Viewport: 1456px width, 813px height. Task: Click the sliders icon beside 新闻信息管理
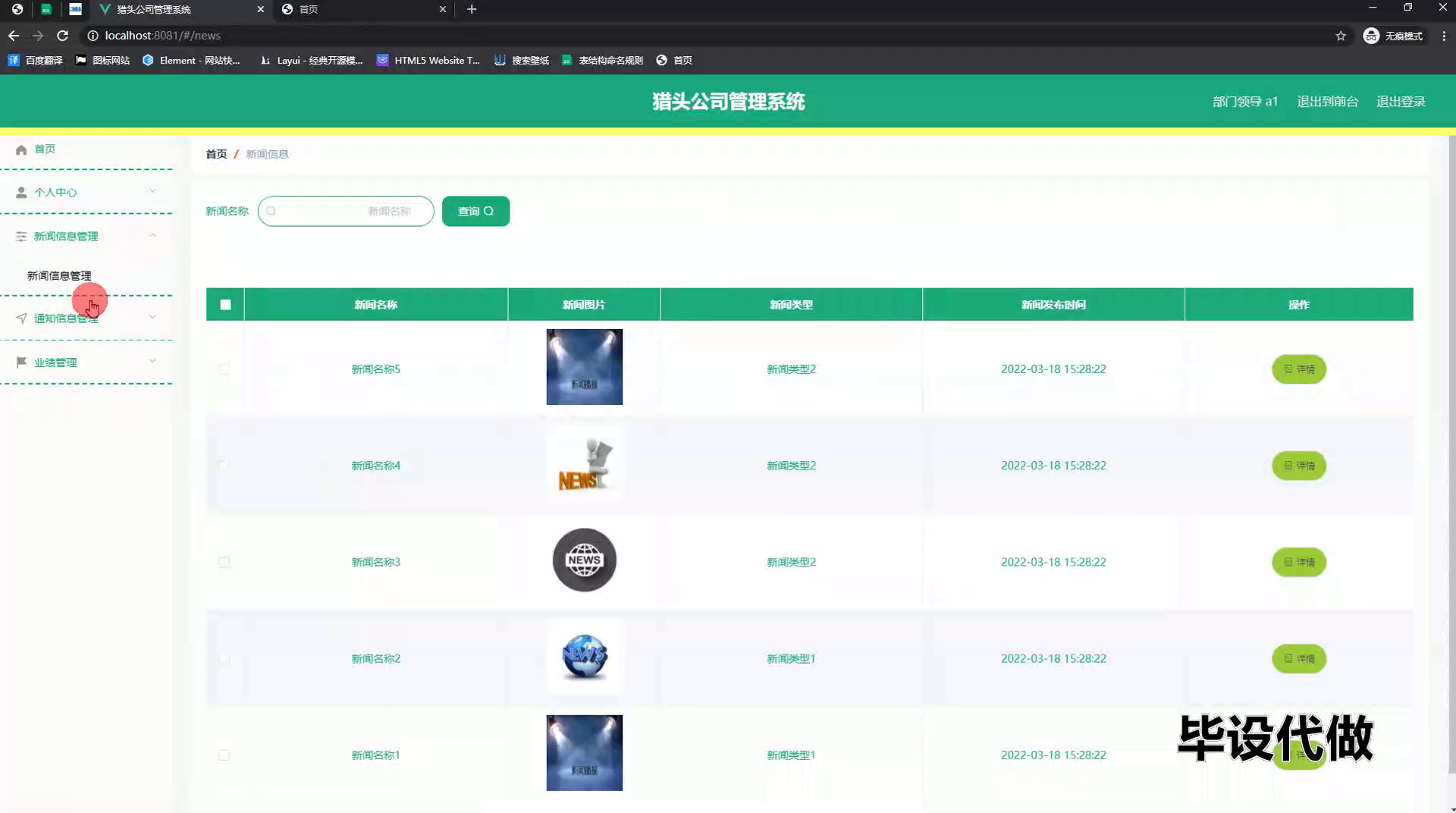coord(21,237)
